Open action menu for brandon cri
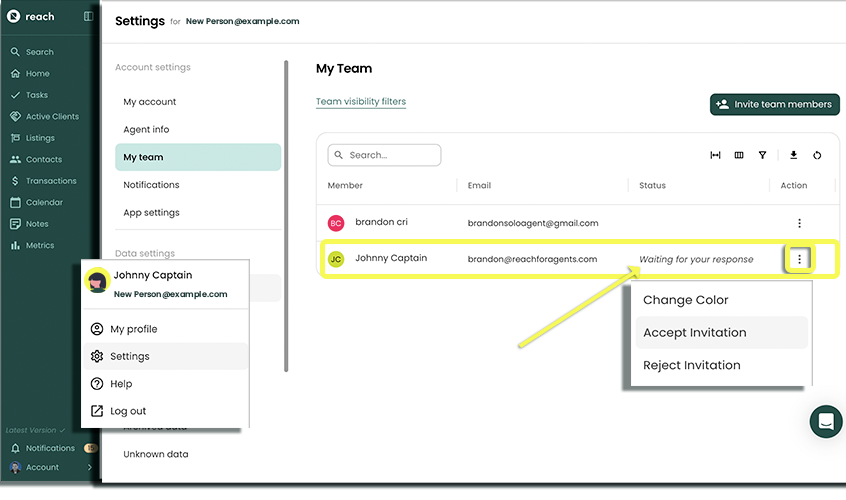Screen dimensions: 846x500 click(799, 223)
